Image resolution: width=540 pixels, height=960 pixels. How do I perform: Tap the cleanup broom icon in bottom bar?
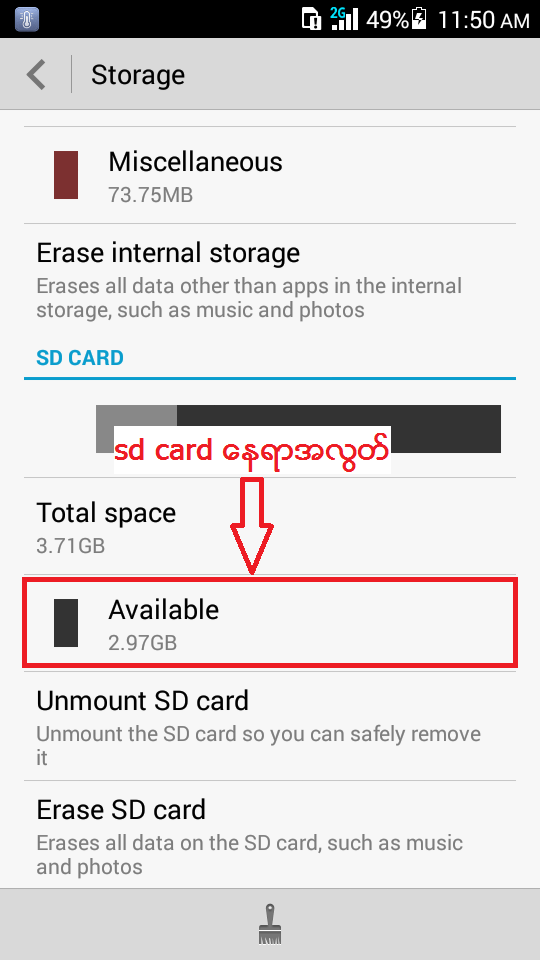click(270, 924)
